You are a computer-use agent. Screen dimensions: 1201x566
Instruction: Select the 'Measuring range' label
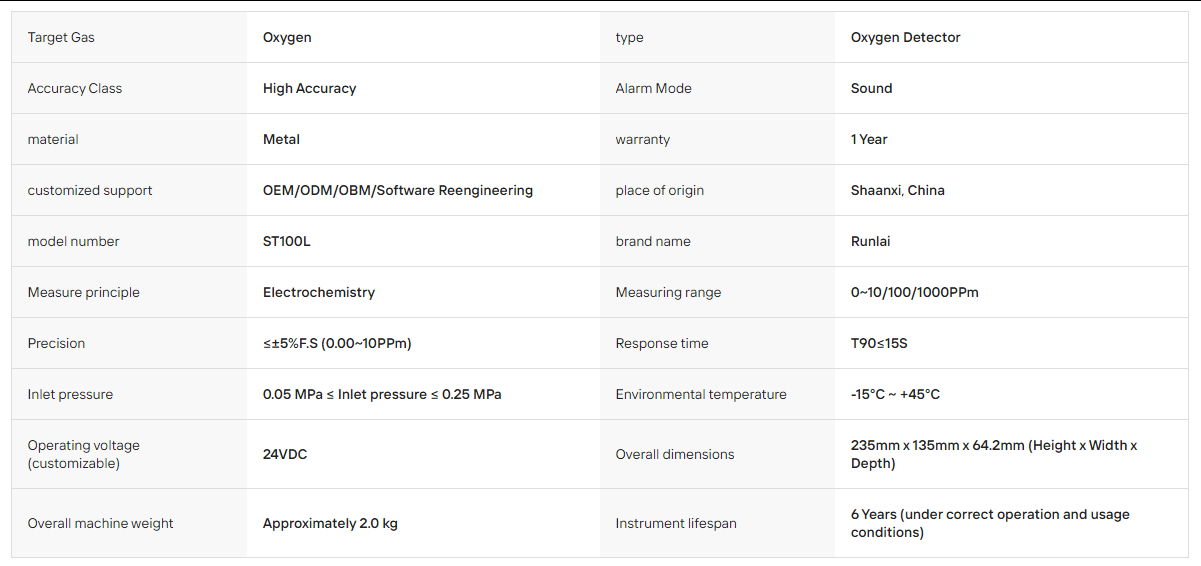668,292
